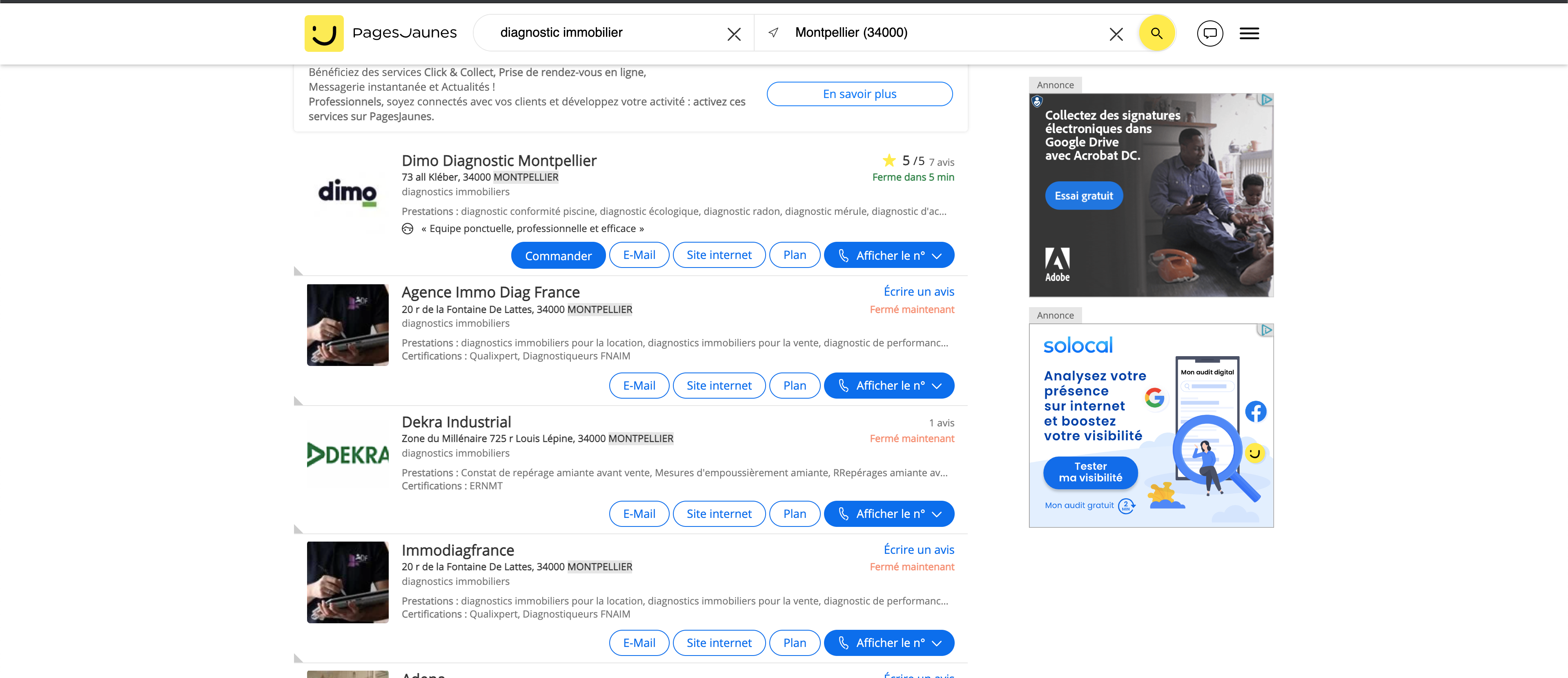Click the DEKRA logo thumbnail
This screenshot has height=678, width=1568.
347,455
